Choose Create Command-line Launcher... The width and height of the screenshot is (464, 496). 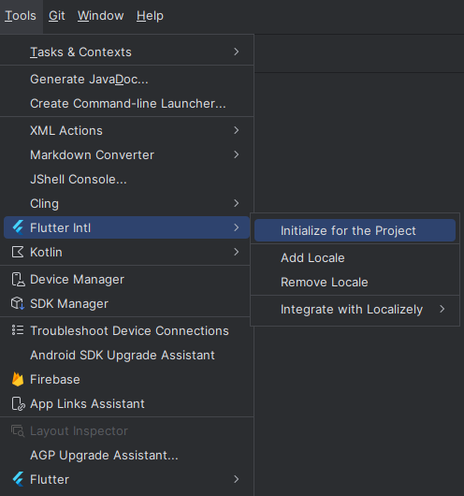[127, 103]
